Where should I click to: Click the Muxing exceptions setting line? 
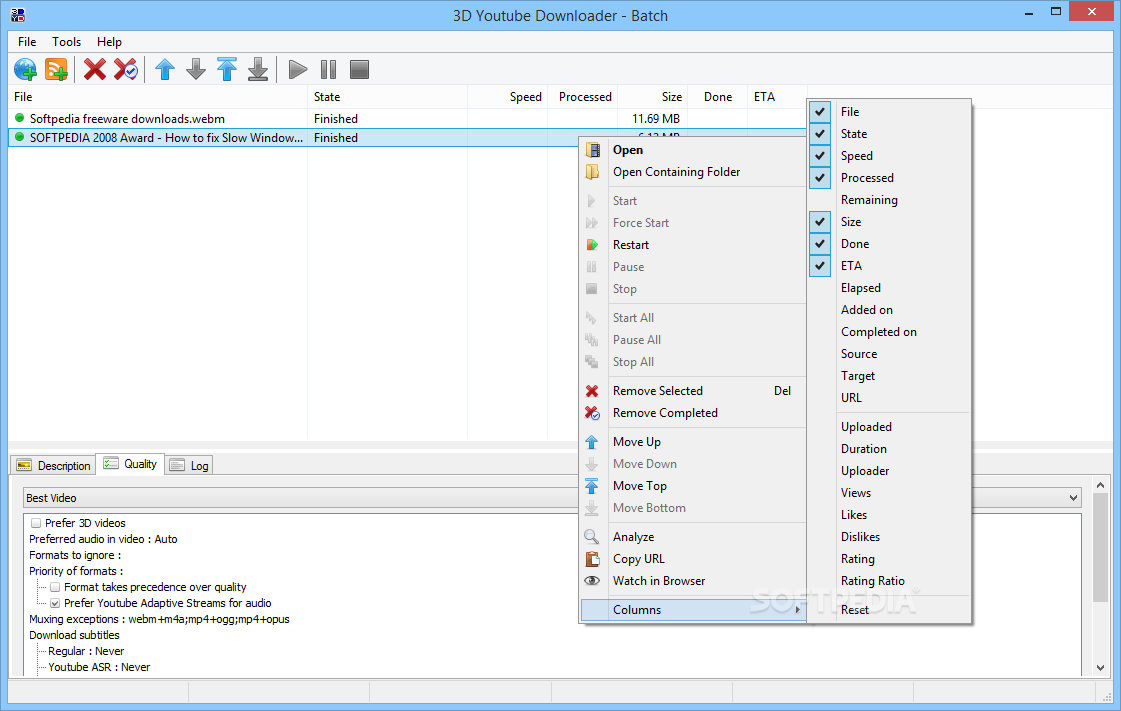pyautogui.click(x=159, y=620)
